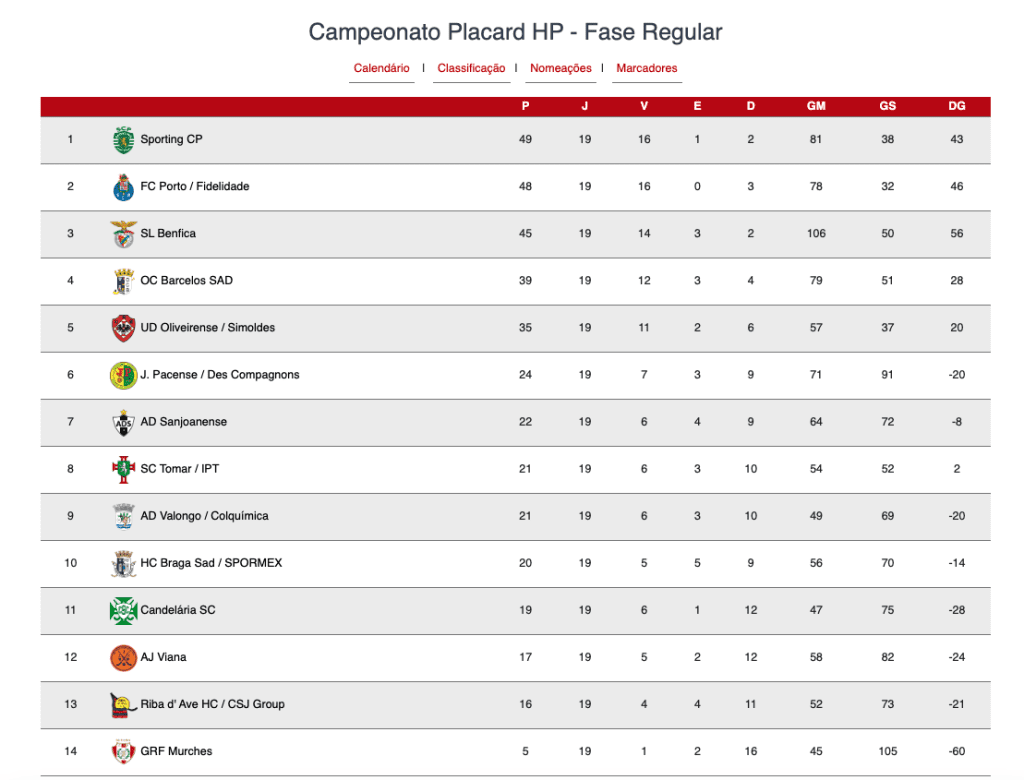Click the Candelária SC green logo
This screenshot has width=1024, height=780.
[123, 610]
